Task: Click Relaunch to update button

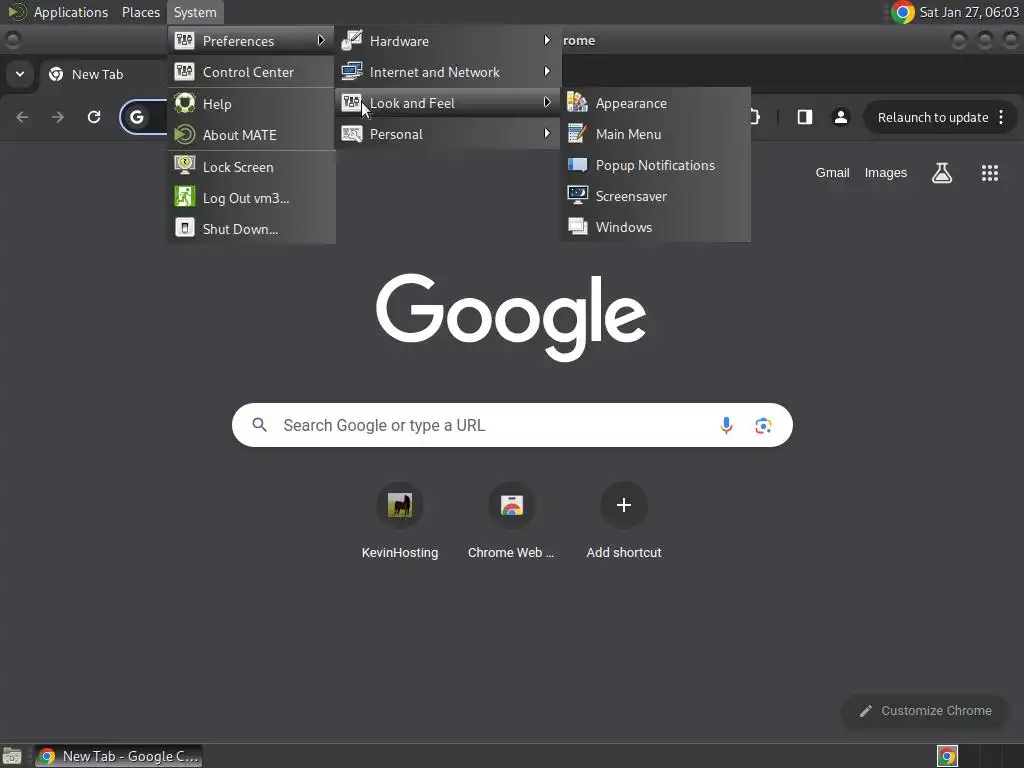Action: (x=940, y=118)
